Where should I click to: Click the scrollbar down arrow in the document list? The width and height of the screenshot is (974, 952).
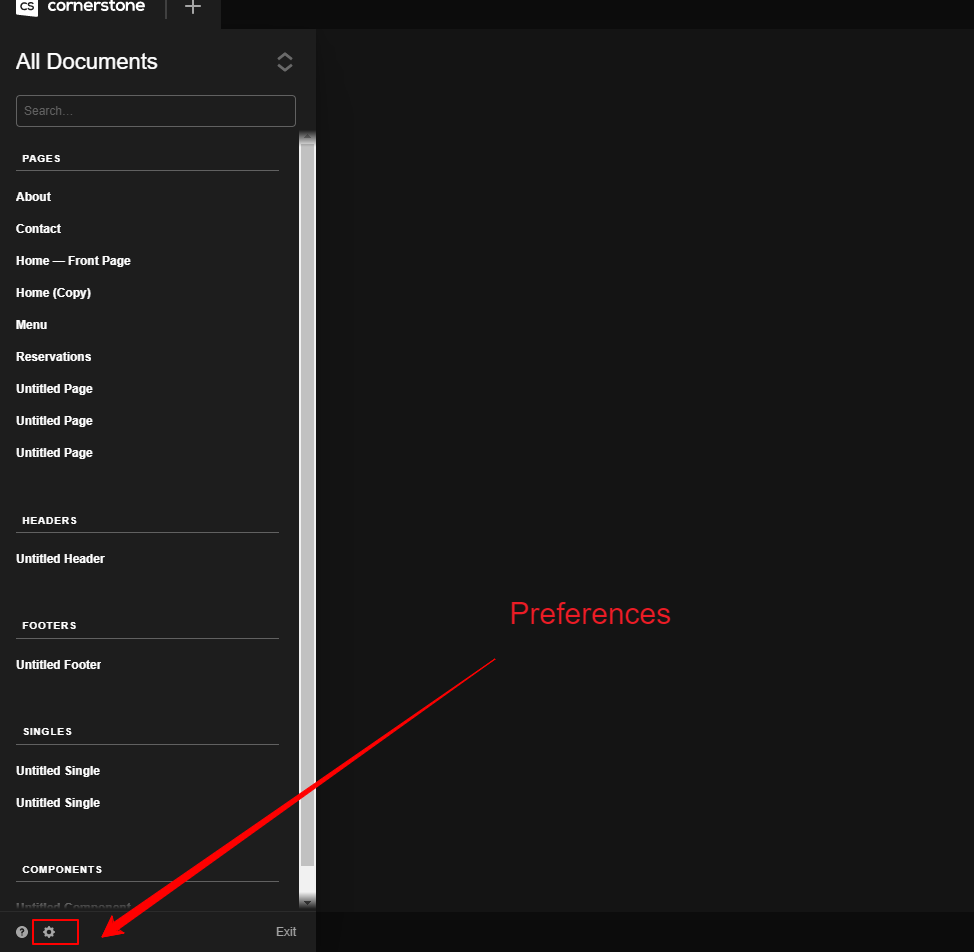pos(308,902)
